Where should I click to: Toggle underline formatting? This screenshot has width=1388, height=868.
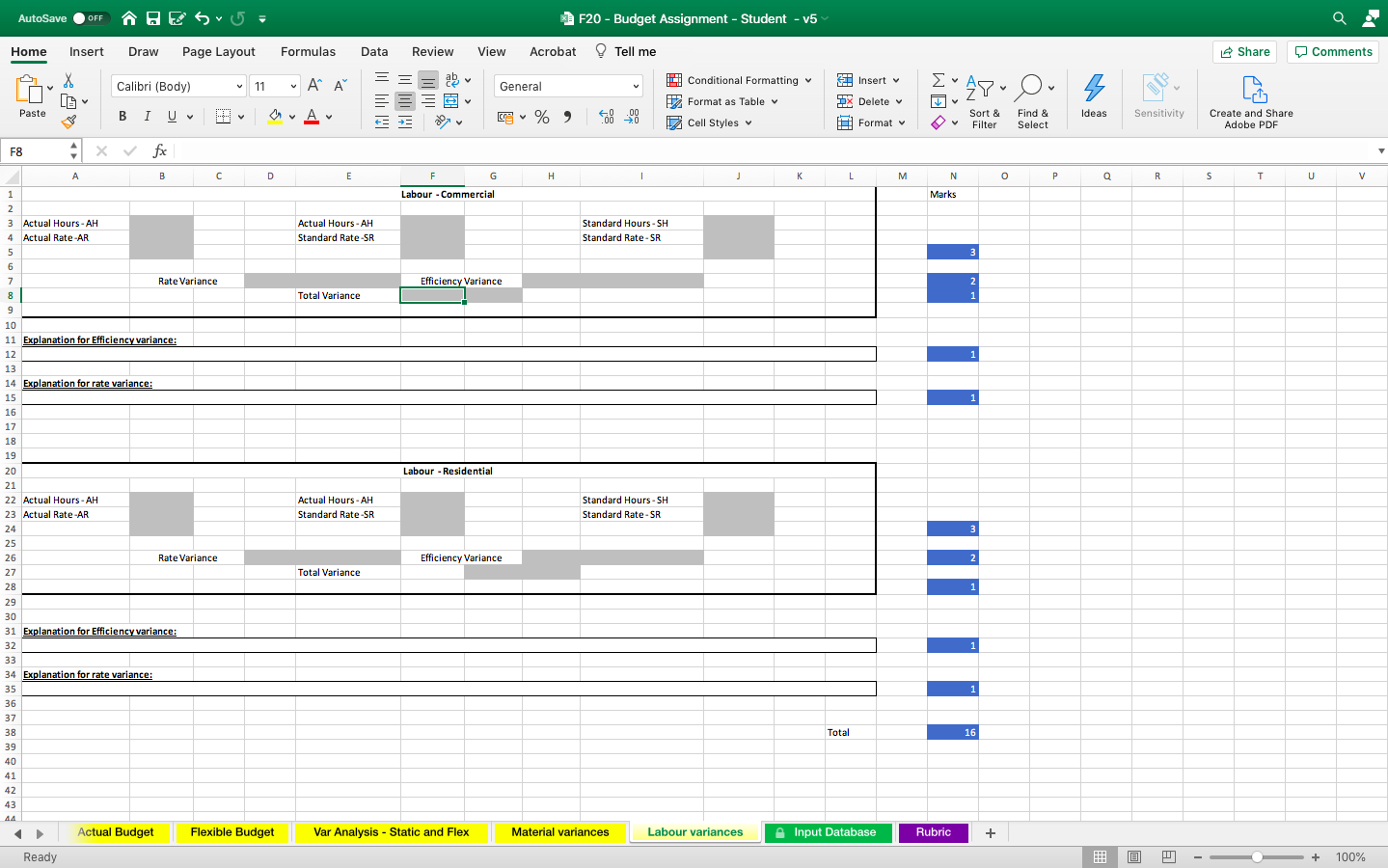tap(172, 117)
